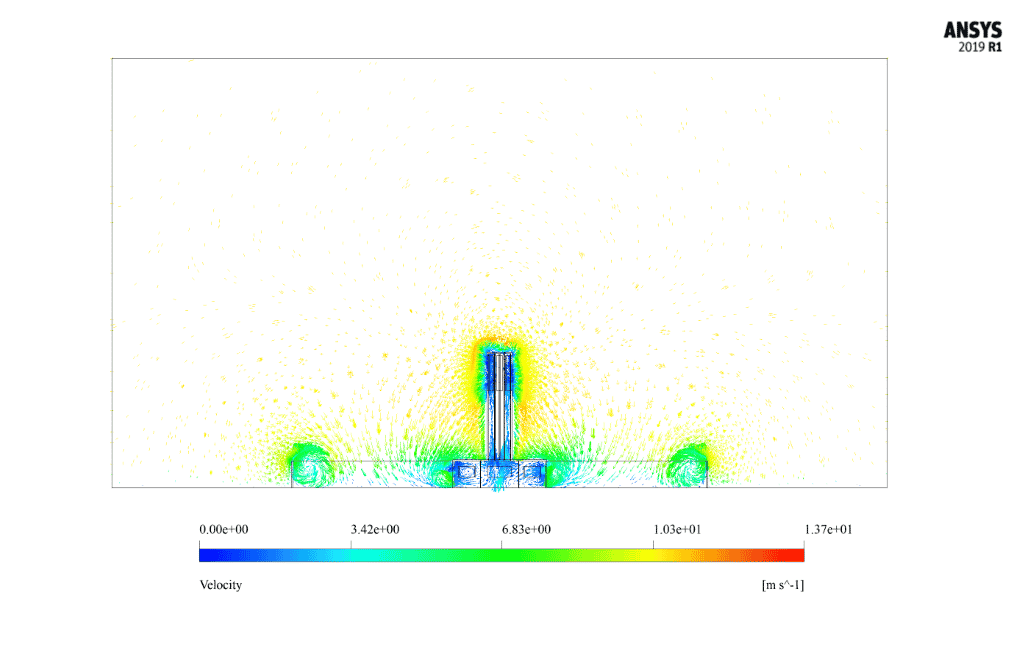The image size is (1020, 664).
Task: Click the Velocity legend title
Action: (x=220, y=585)
